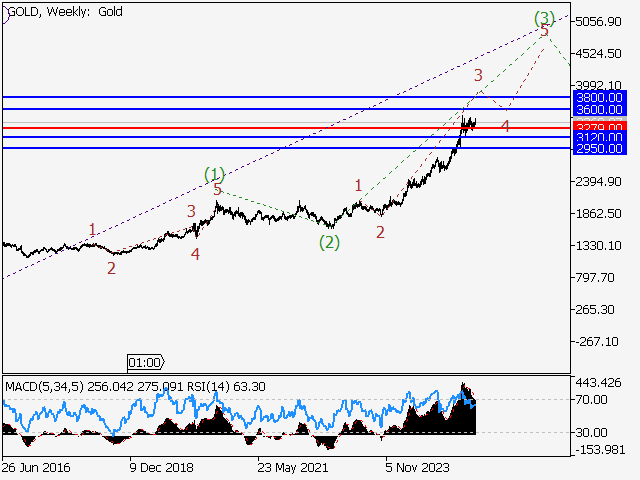Click the 23 May 2021 date label
Viewport: 640px width, 480px height.
click(x=291, y=467)
